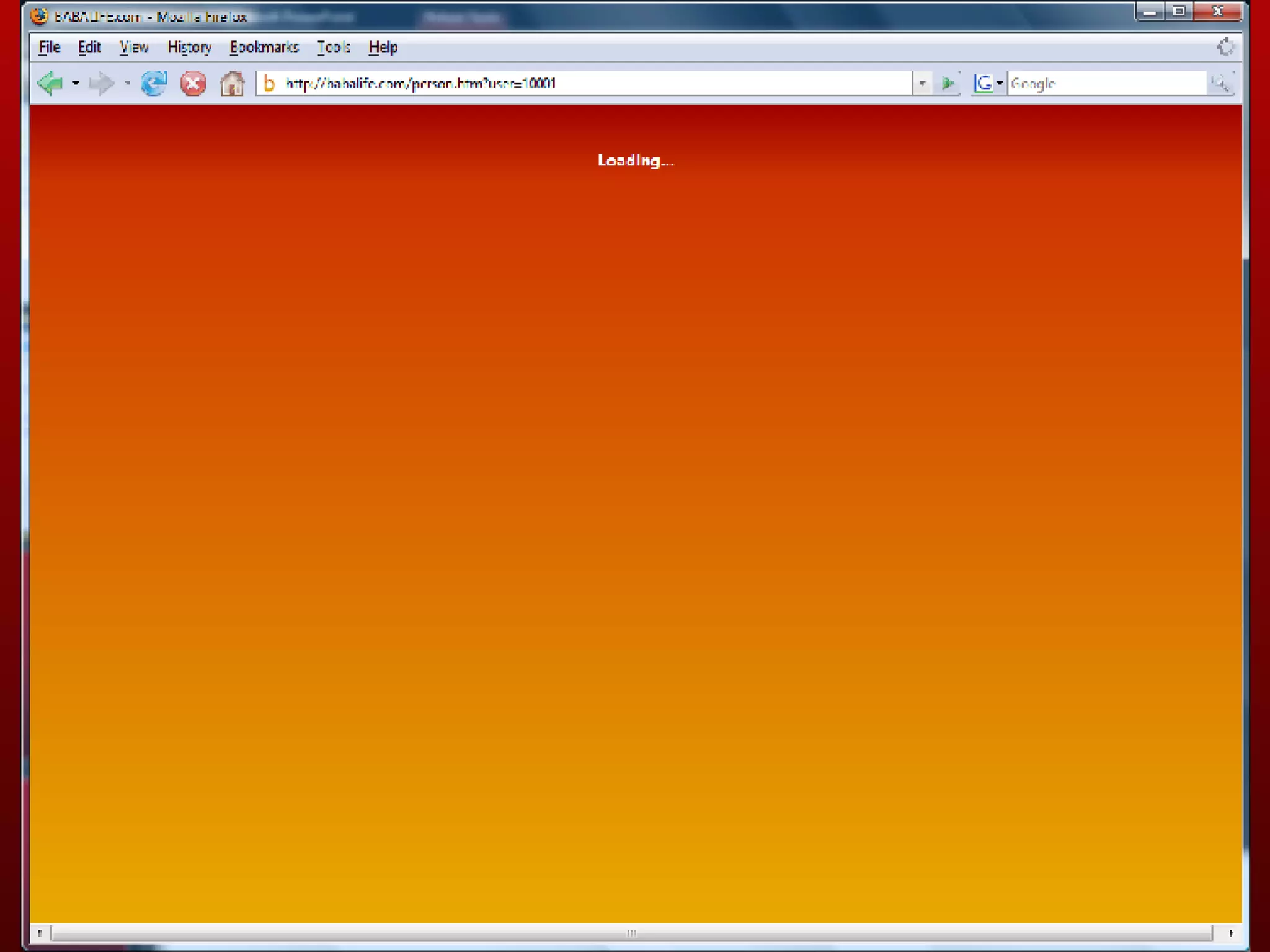1270x952 pixels.
Task: Open the forward history dropdown arrow
Action: (127, 83)
